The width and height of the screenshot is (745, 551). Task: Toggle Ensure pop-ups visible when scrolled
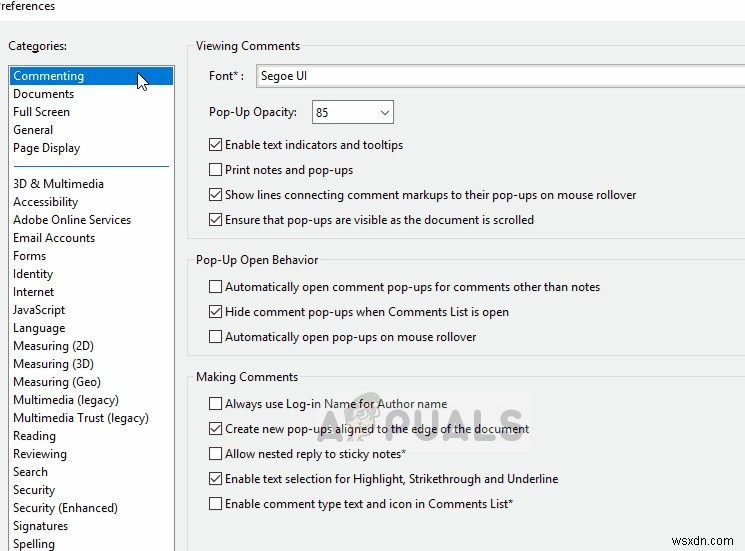click(215, 220)
